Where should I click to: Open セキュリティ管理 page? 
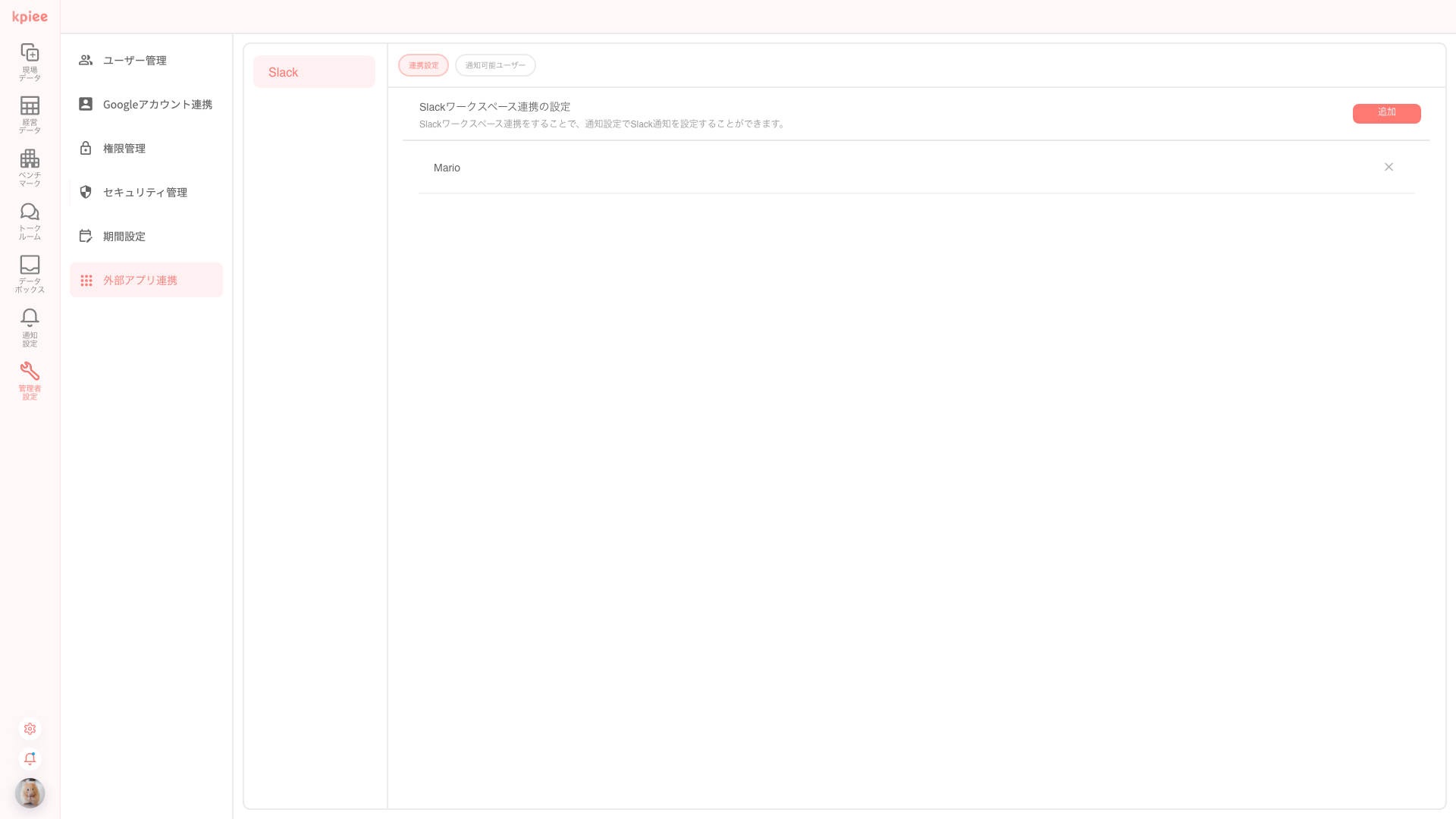144,193
